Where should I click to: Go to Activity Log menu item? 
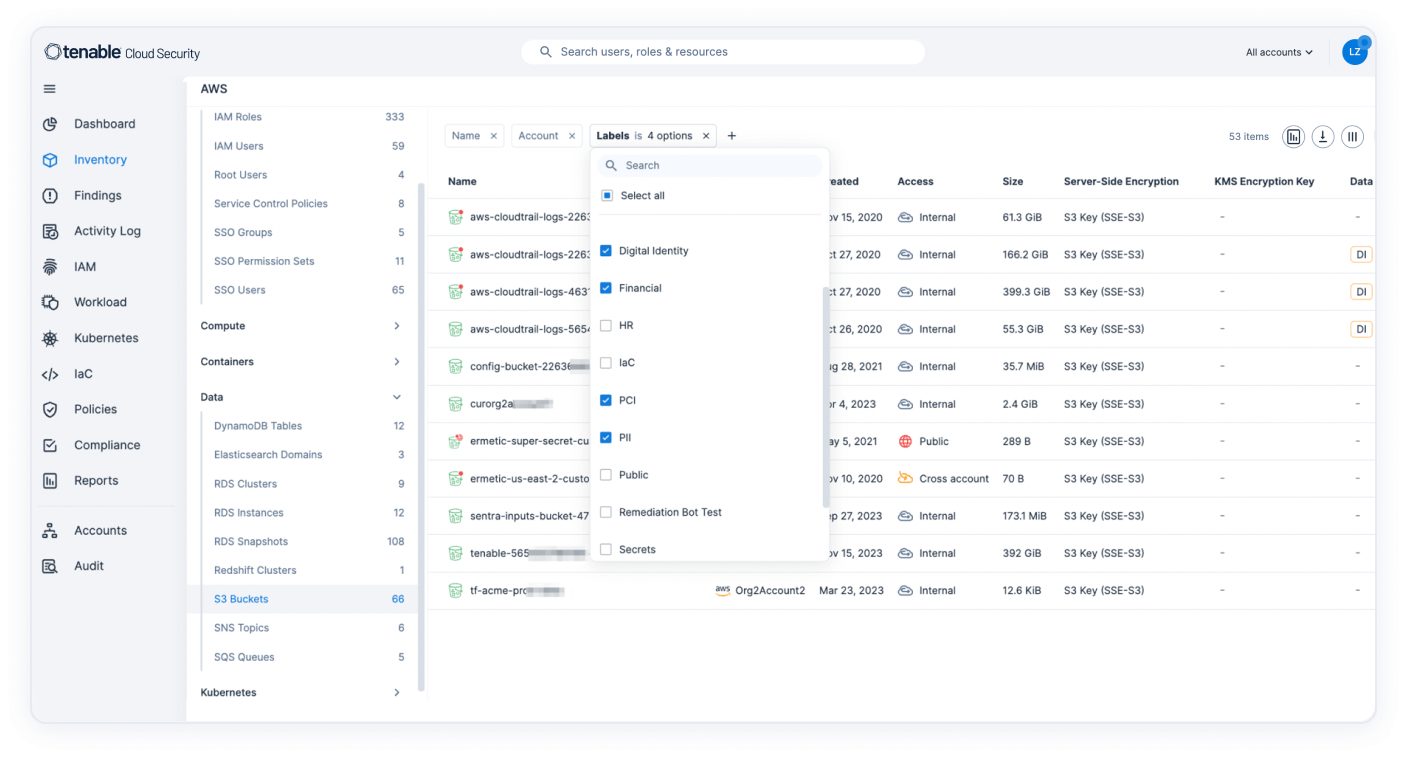click(x=107, y=231)
